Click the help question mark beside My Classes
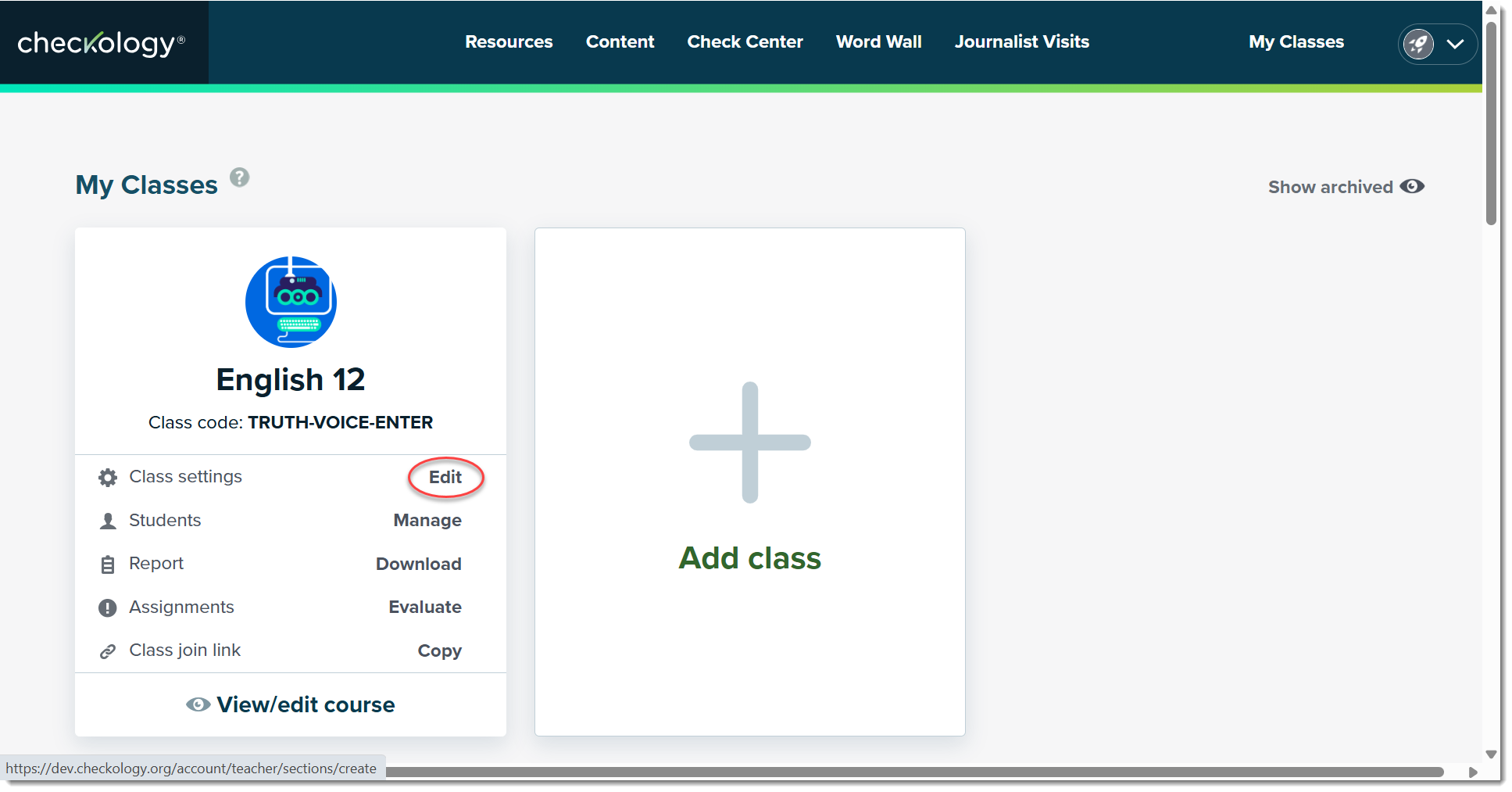 (x=240, y=177)
